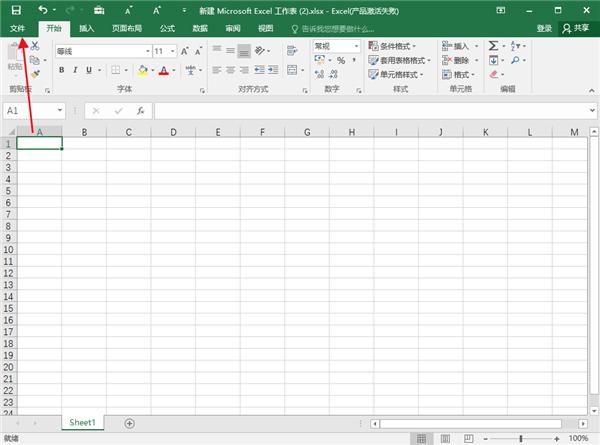Click the Insert Function fx icon

tap(140, 110)
